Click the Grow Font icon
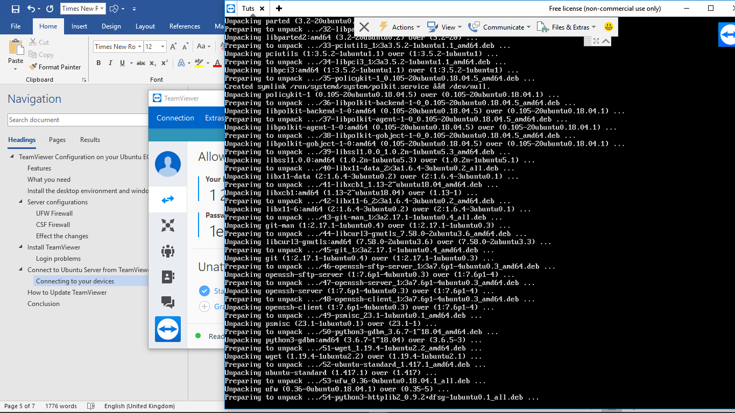 click(173, 46)
